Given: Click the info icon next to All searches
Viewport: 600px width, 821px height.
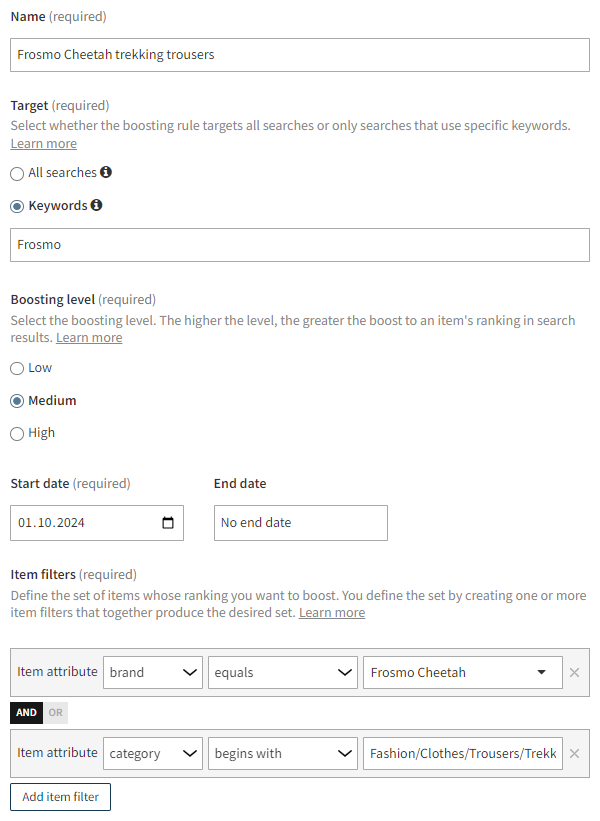Looking at the screenshot, I should [106, 172].
